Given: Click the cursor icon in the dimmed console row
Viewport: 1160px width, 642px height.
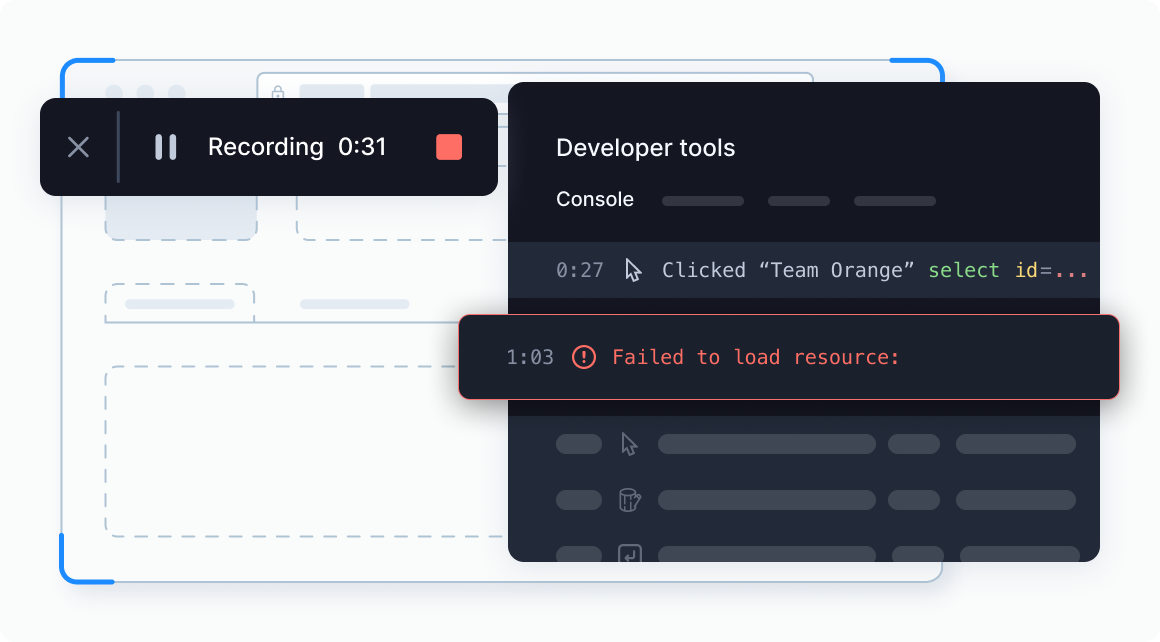Looking at the screenshot, I should (x=630, y=444).
